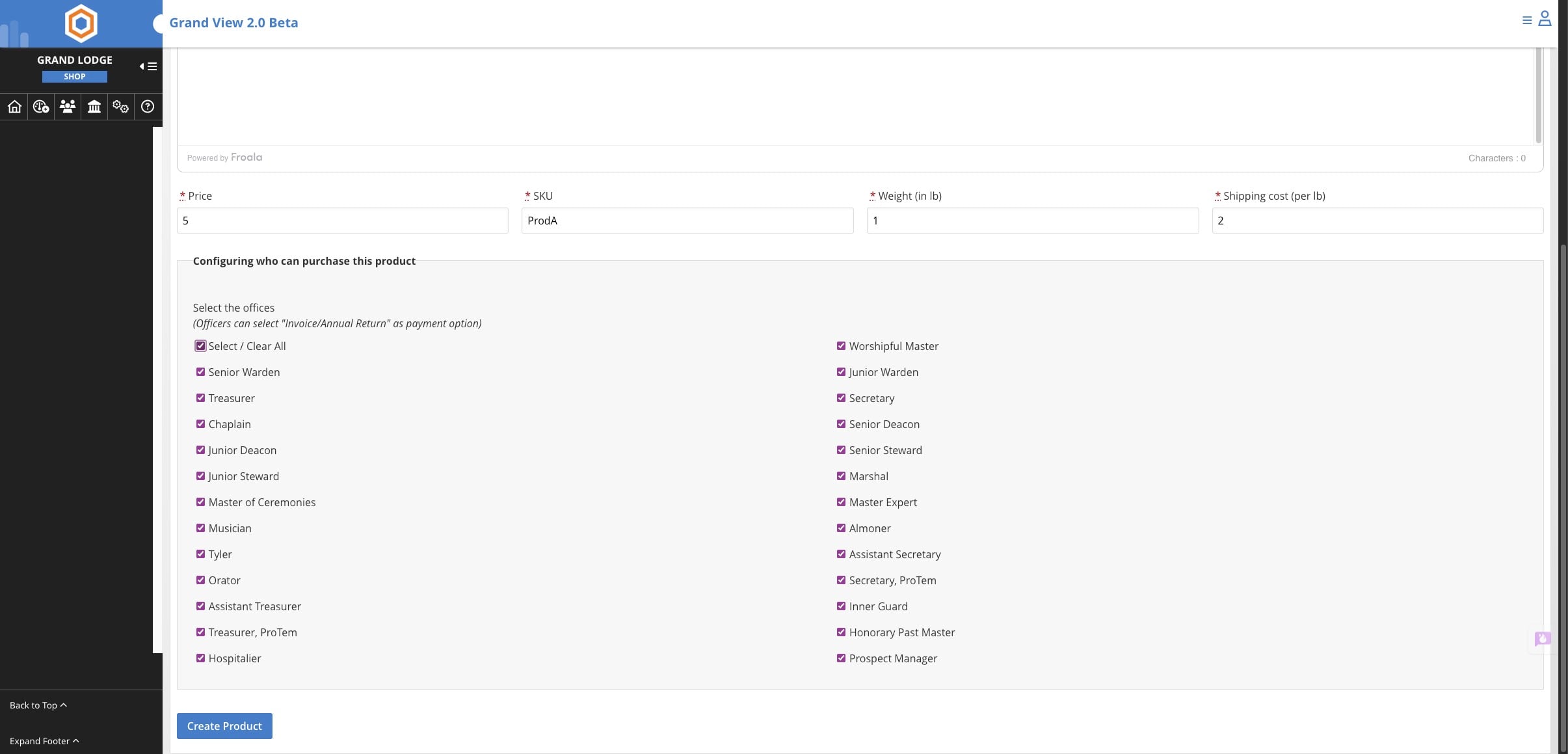This screenshot has width=1568, height=754.
Task: Click the SHOP badge in sidebar
Action: point(75,77)
